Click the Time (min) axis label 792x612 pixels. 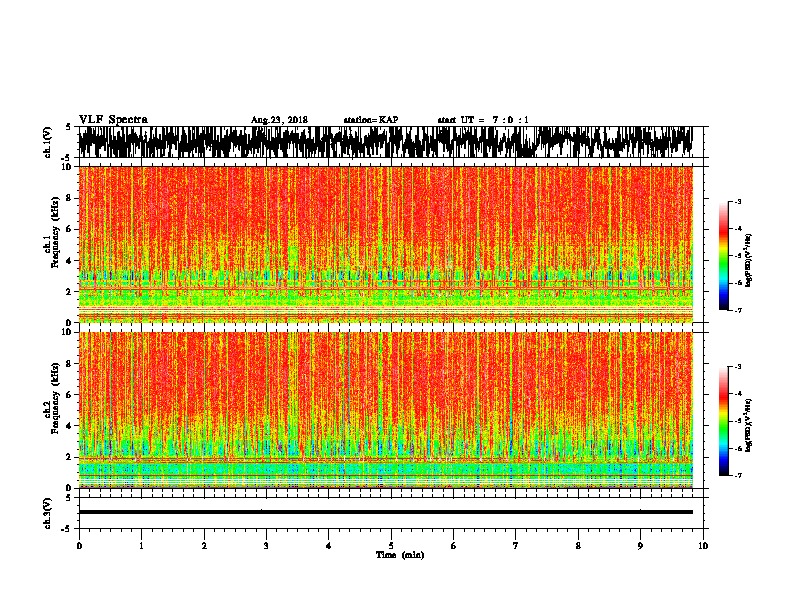(x=400, y=555)
